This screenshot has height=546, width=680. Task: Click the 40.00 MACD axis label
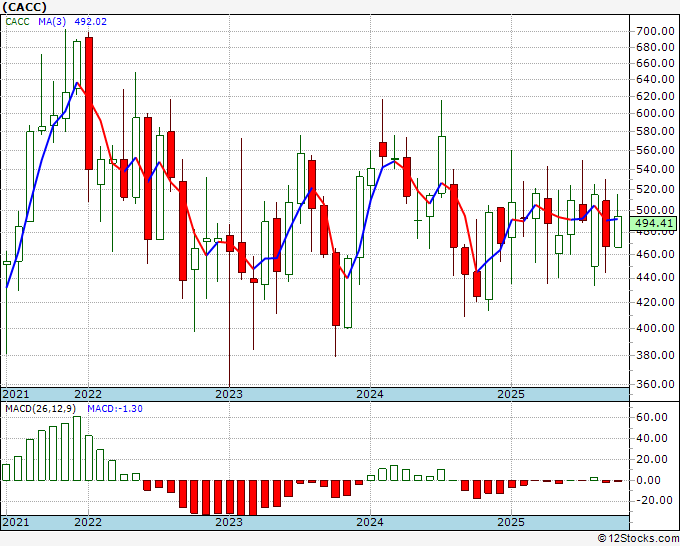[x=651, y=438]
